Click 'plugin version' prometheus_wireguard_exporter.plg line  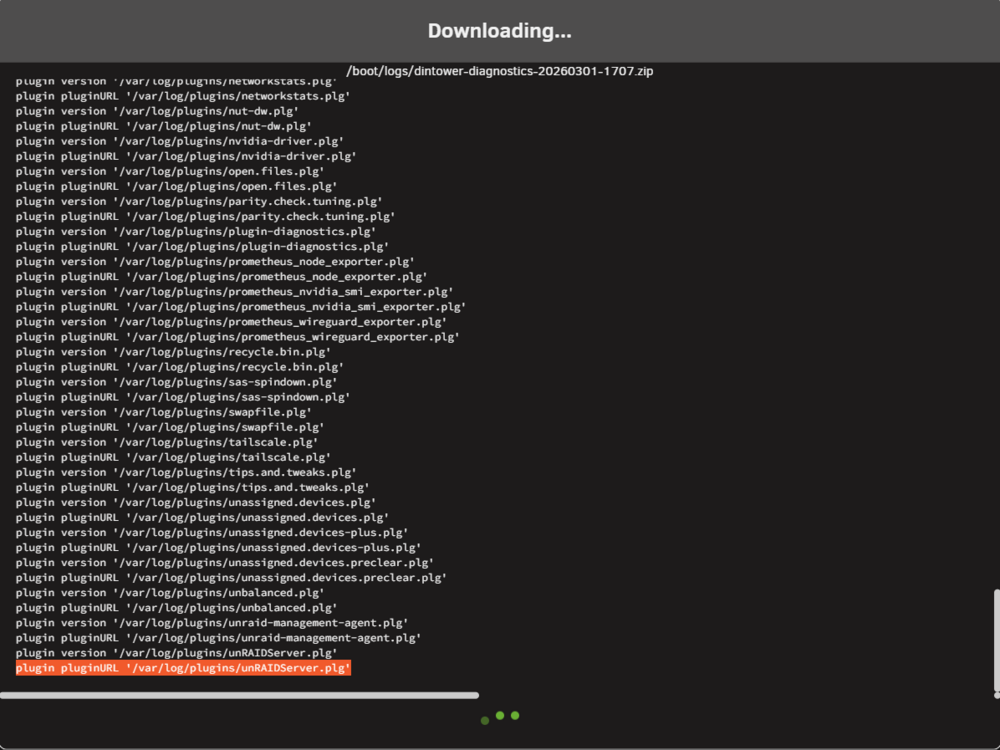232,321
